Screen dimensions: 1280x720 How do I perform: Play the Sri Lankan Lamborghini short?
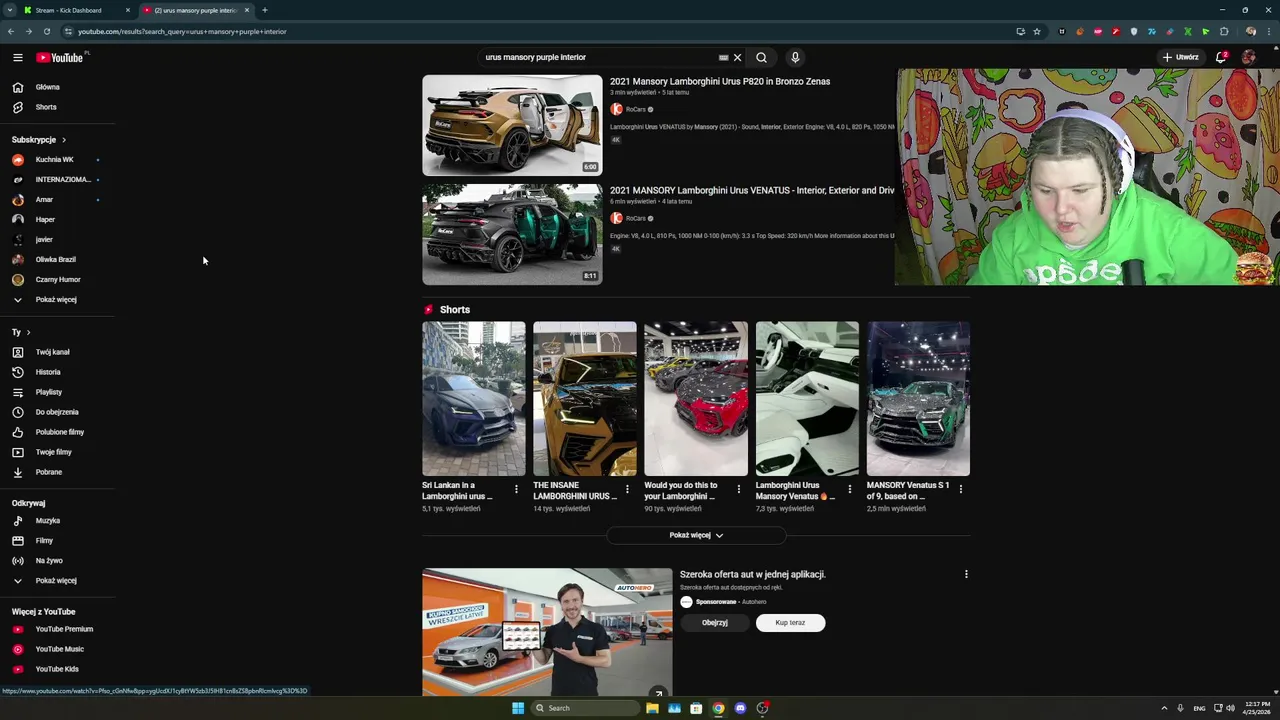[473, 398]
